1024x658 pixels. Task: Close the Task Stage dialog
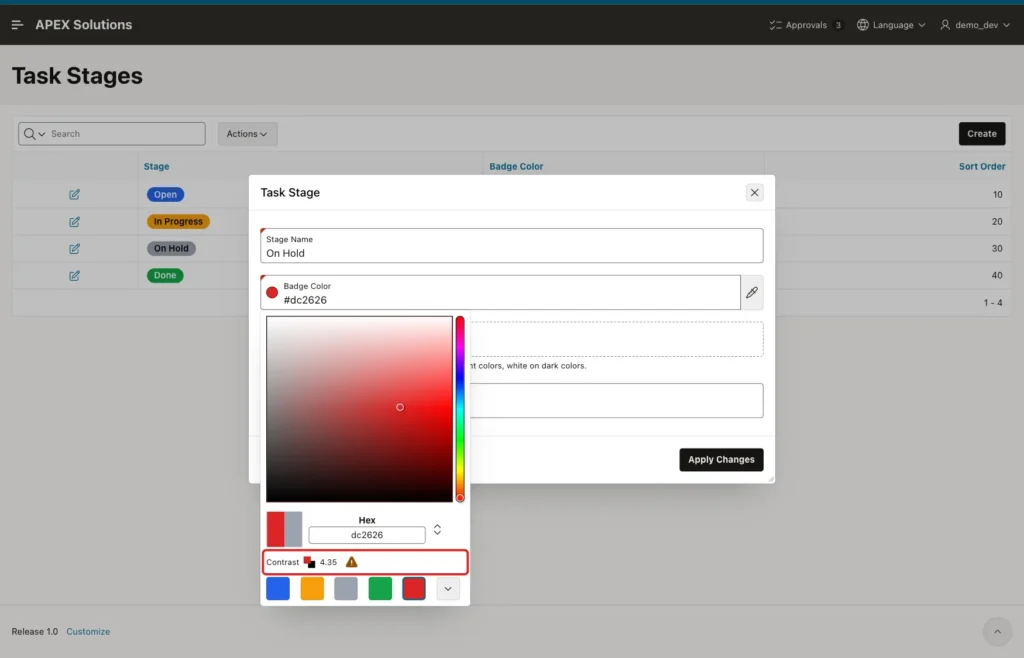754,193
